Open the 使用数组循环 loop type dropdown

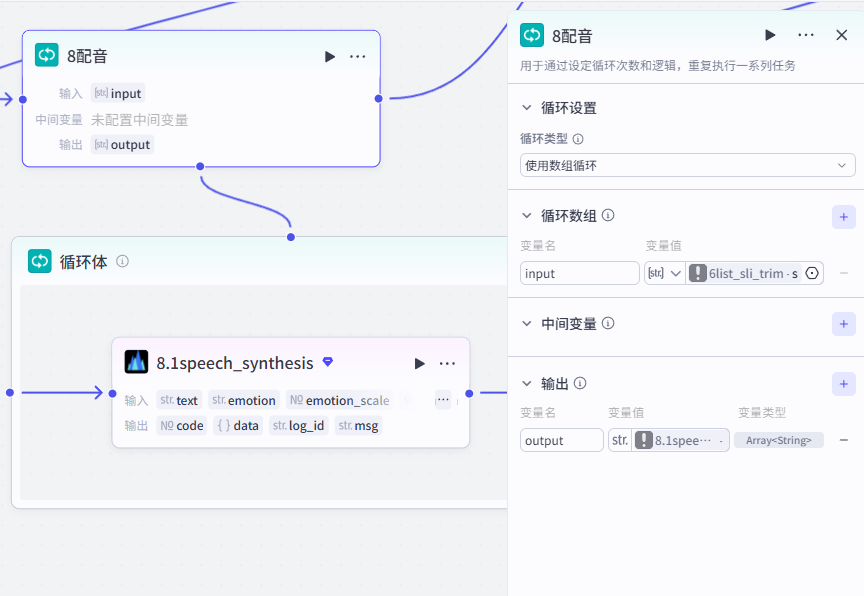pos(687,165)
